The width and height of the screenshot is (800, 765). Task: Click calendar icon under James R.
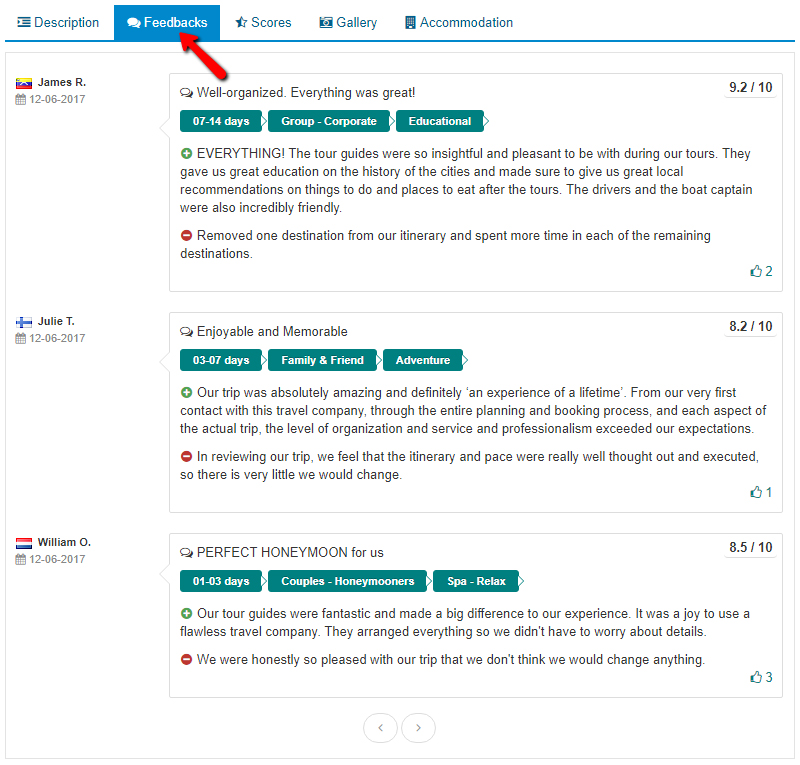click(21, 99)
